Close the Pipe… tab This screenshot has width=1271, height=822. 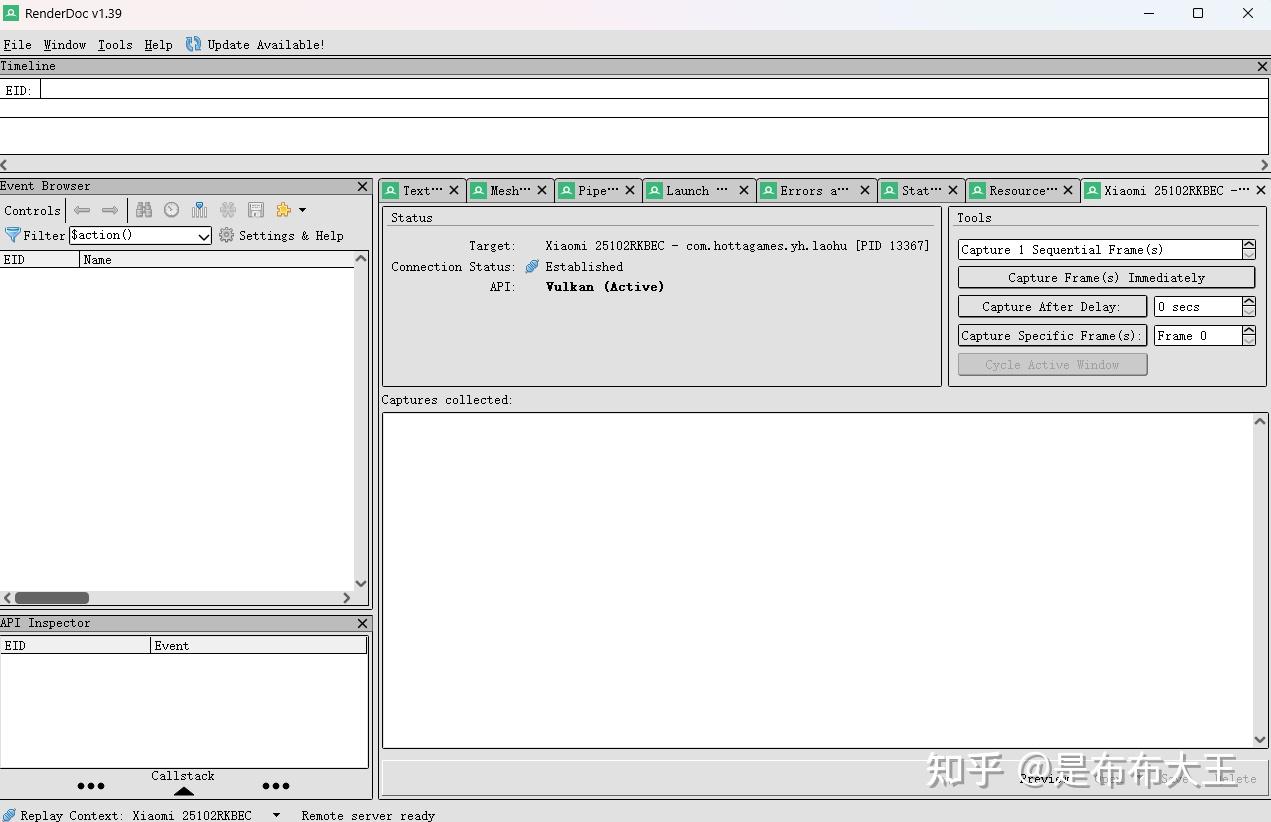(x=630, y=190)
